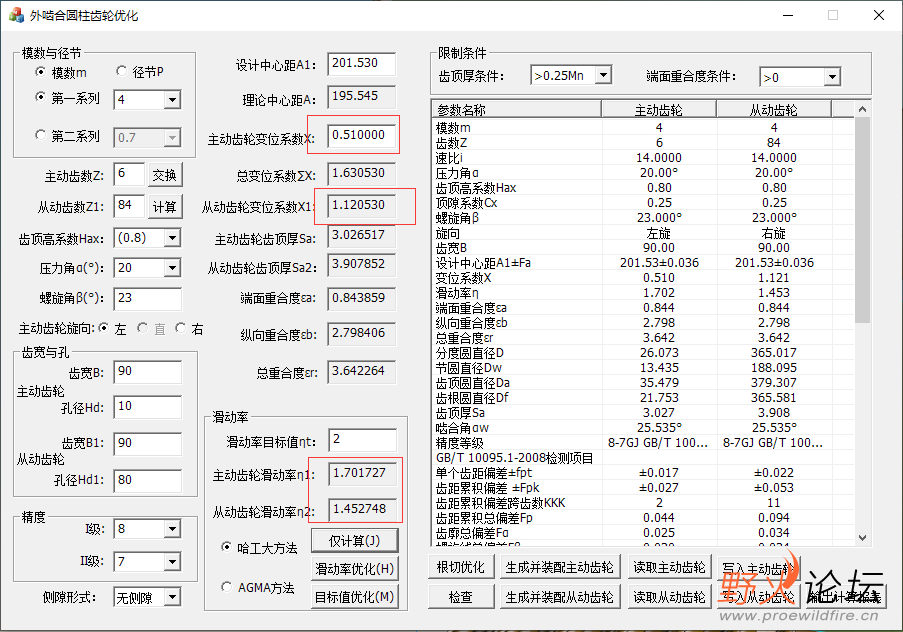The image size is (903, 632).
Task: Select the 总重合度εr table row
Action: click(x=643, y=338)
